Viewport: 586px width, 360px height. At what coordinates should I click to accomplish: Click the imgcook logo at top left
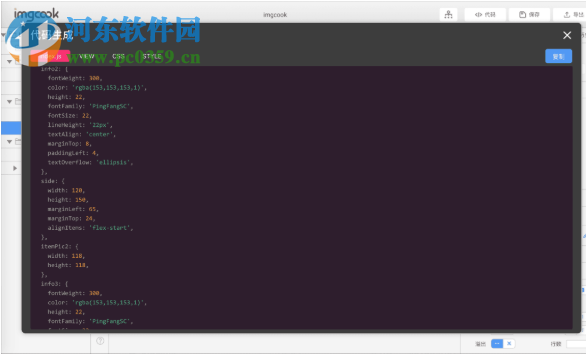click(36, 14)
